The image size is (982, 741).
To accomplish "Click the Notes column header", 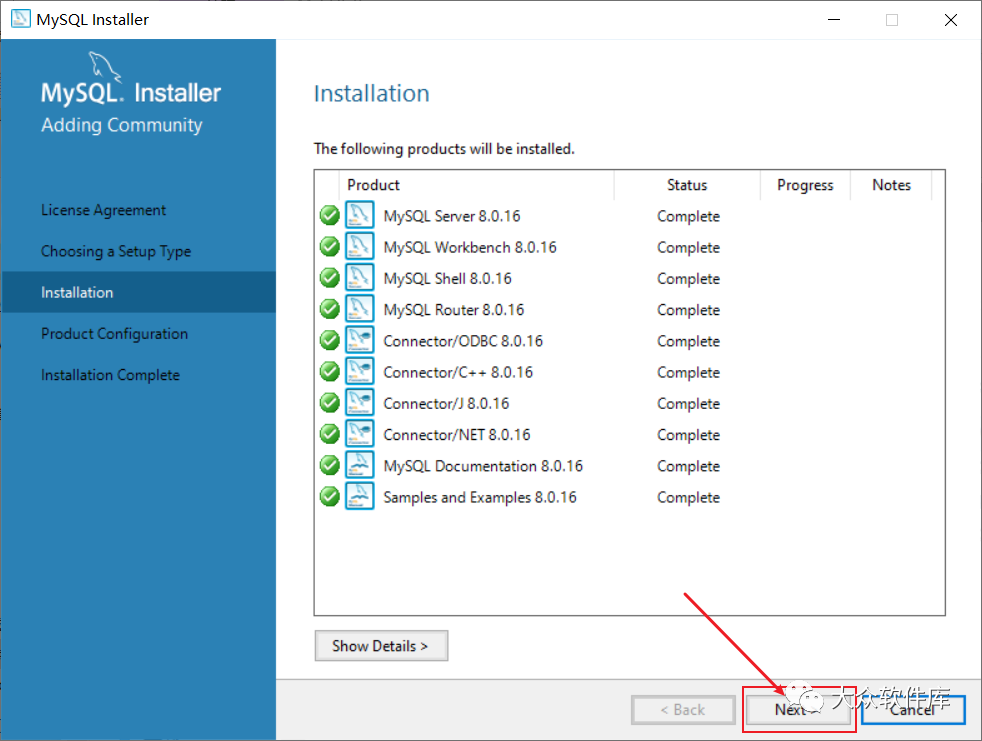I will click(891, 185).
